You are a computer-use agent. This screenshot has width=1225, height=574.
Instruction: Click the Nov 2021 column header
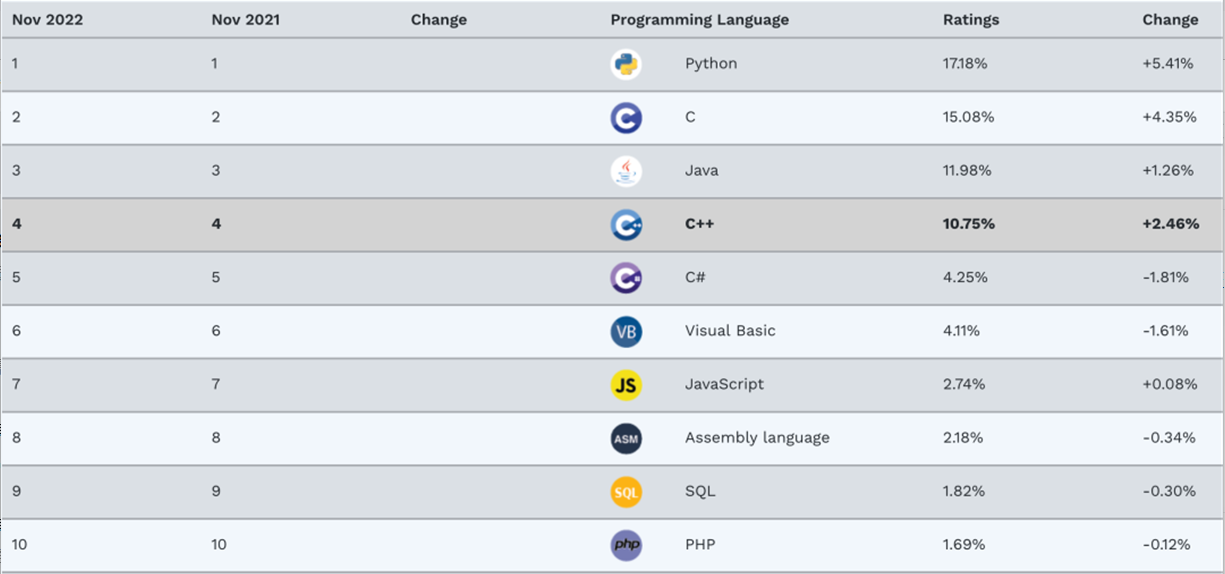coord(245,20)
